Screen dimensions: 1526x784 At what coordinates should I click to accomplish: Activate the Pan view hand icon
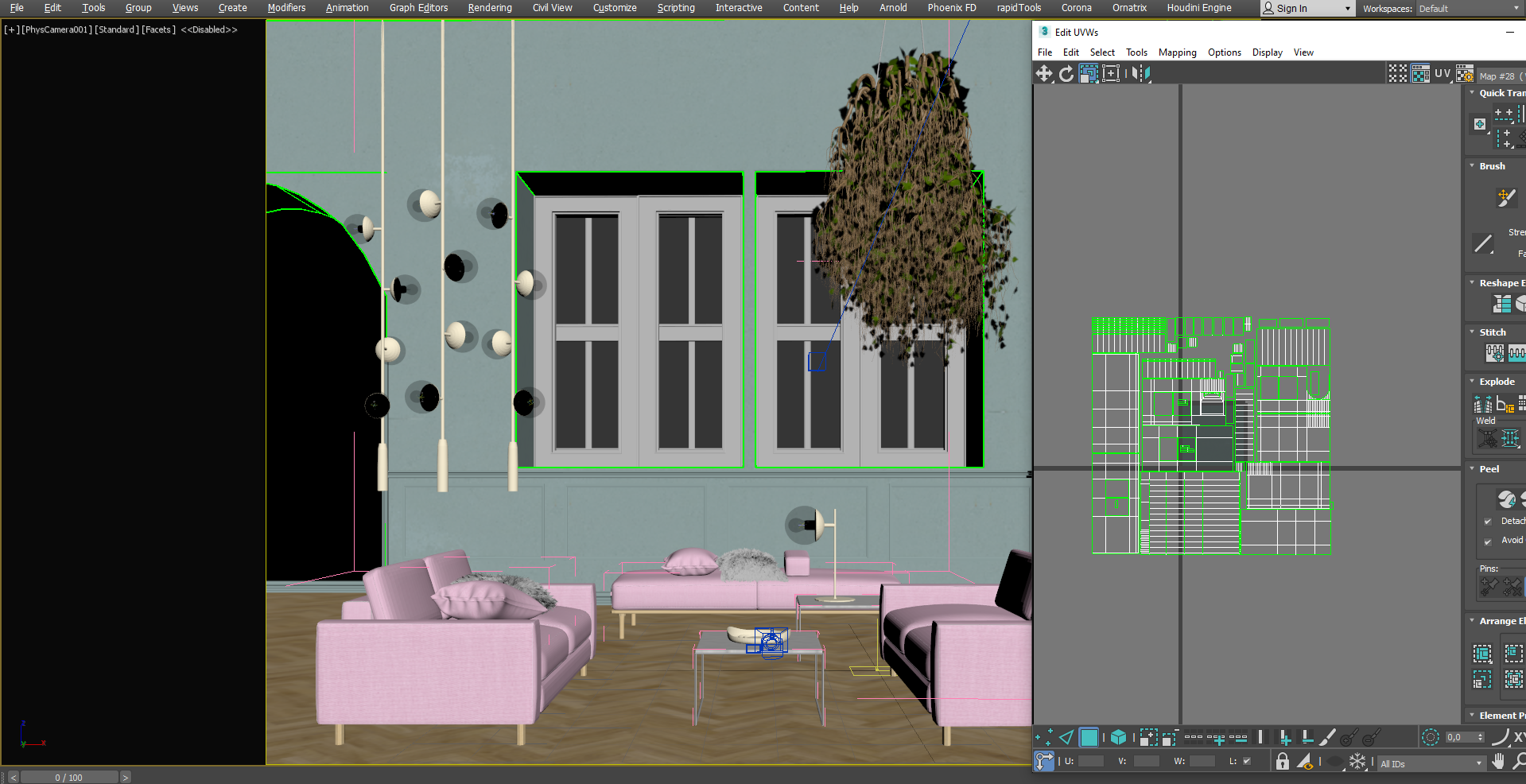click(x=1498, y=762)
